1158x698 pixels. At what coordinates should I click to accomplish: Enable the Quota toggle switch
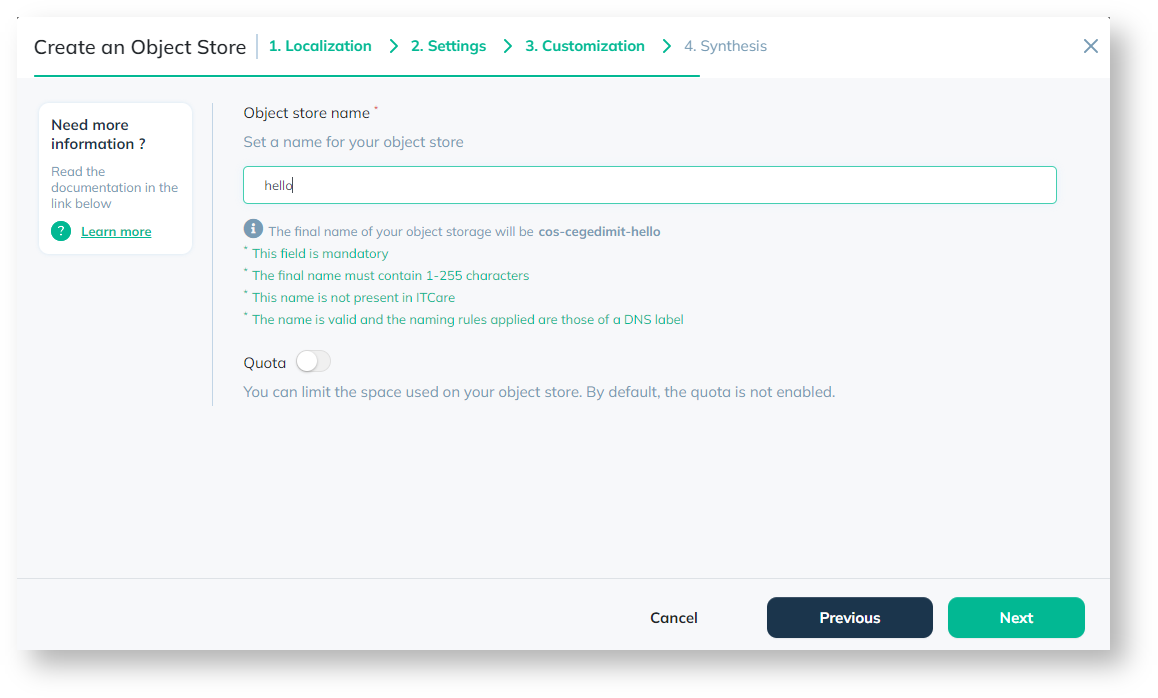pos(313,362)
